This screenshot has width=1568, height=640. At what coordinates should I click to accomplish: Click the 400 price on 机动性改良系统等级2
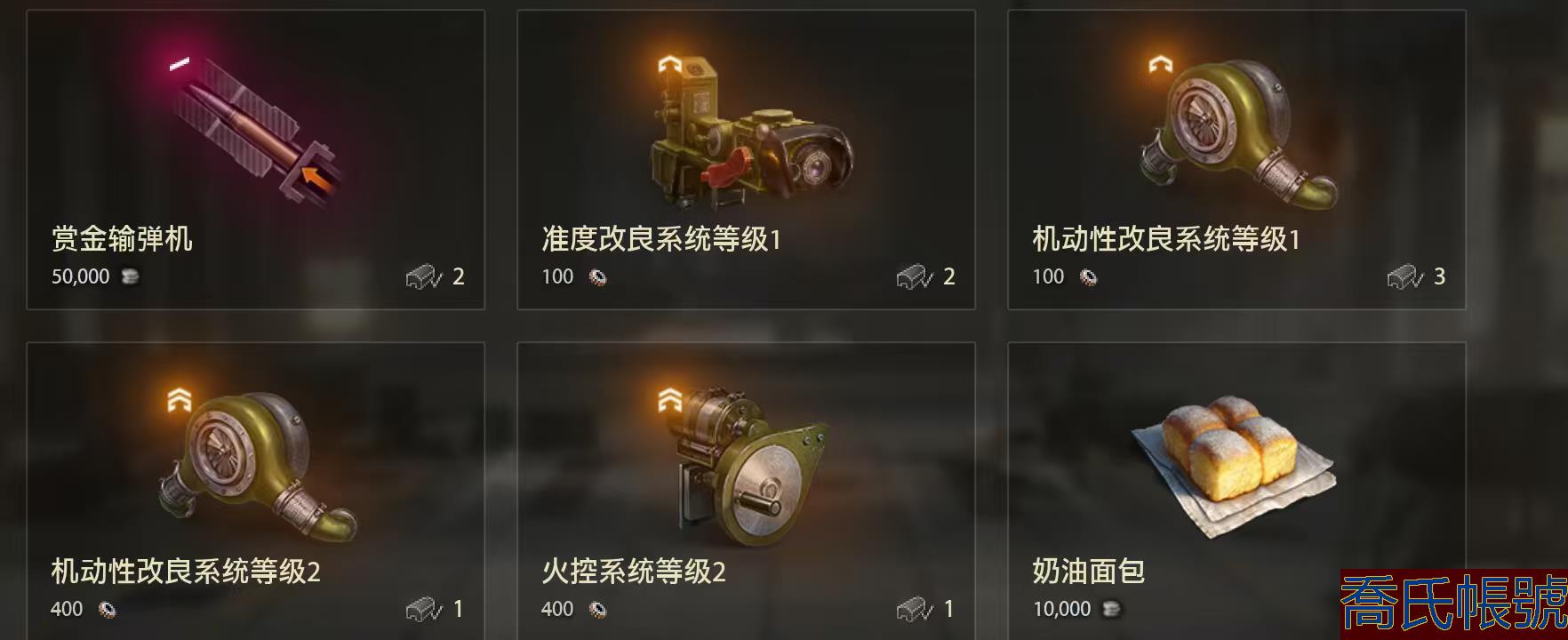pyautogui.click(x=67, y=610)
